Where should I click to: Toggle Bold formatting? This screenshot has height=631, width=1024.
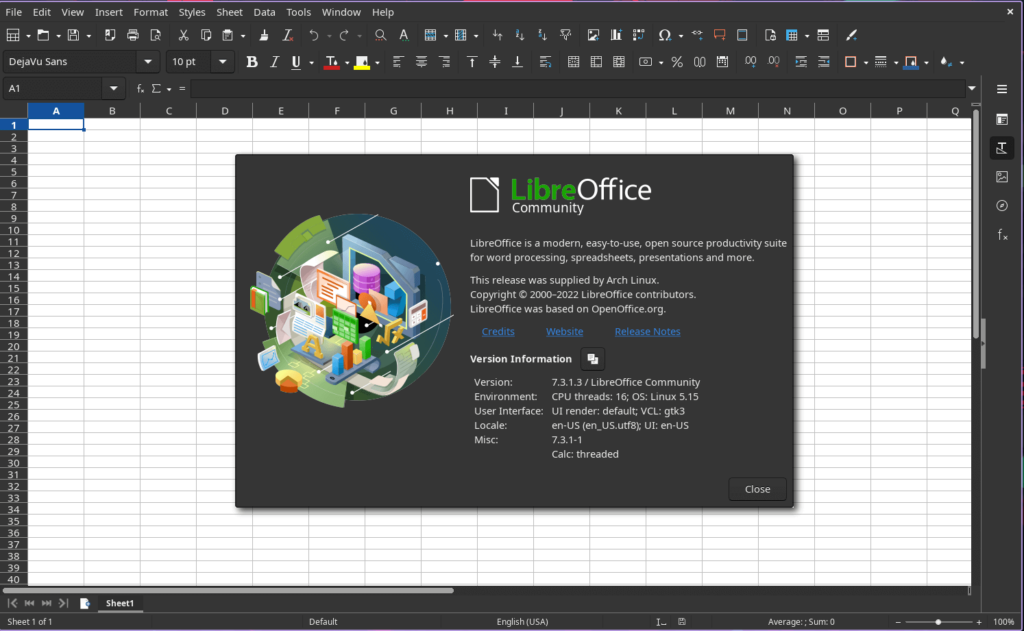pos(251,61)
